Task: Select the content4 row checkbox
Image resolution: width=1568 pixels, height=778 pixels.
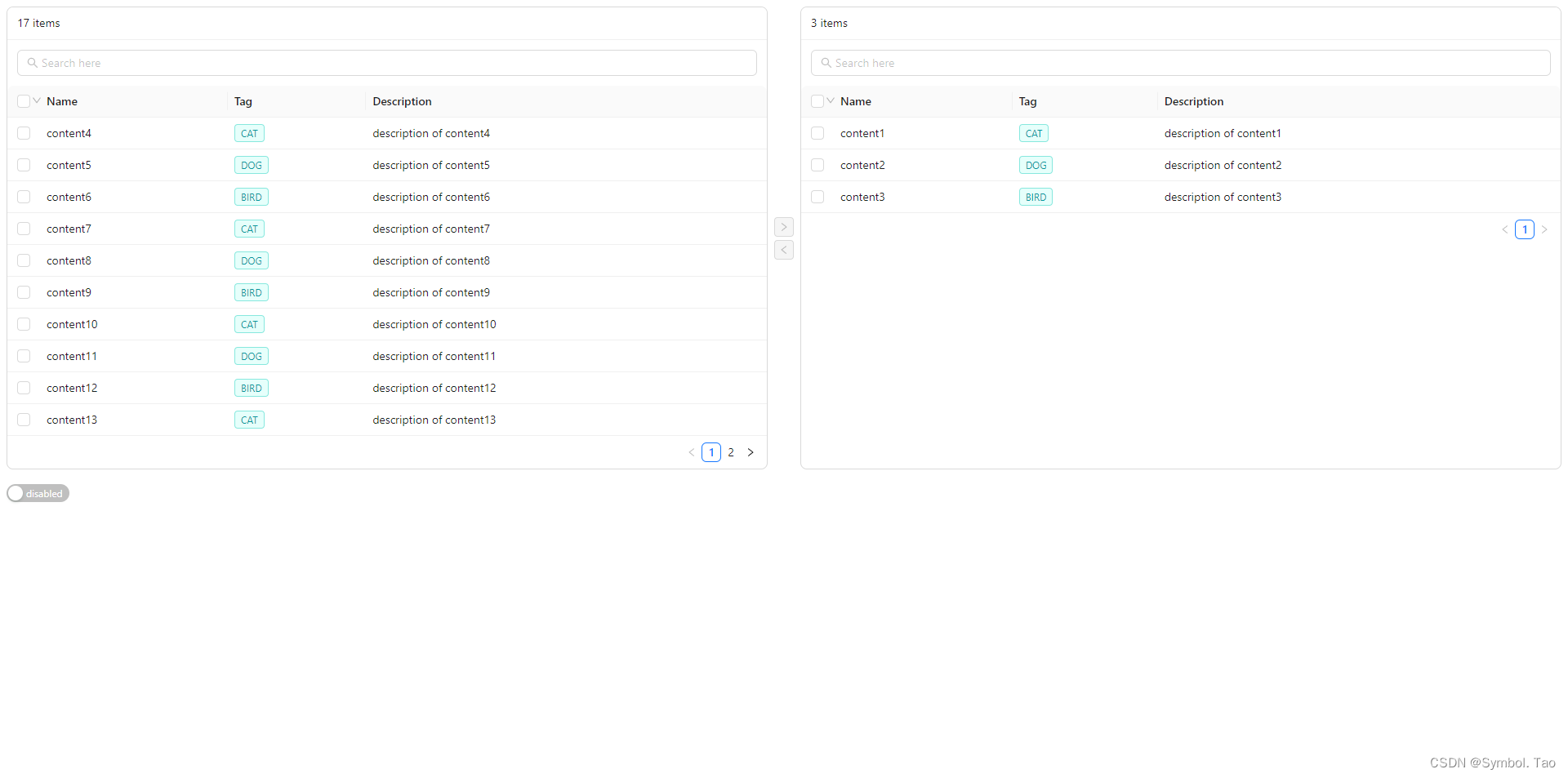Action: pos(24,133)
